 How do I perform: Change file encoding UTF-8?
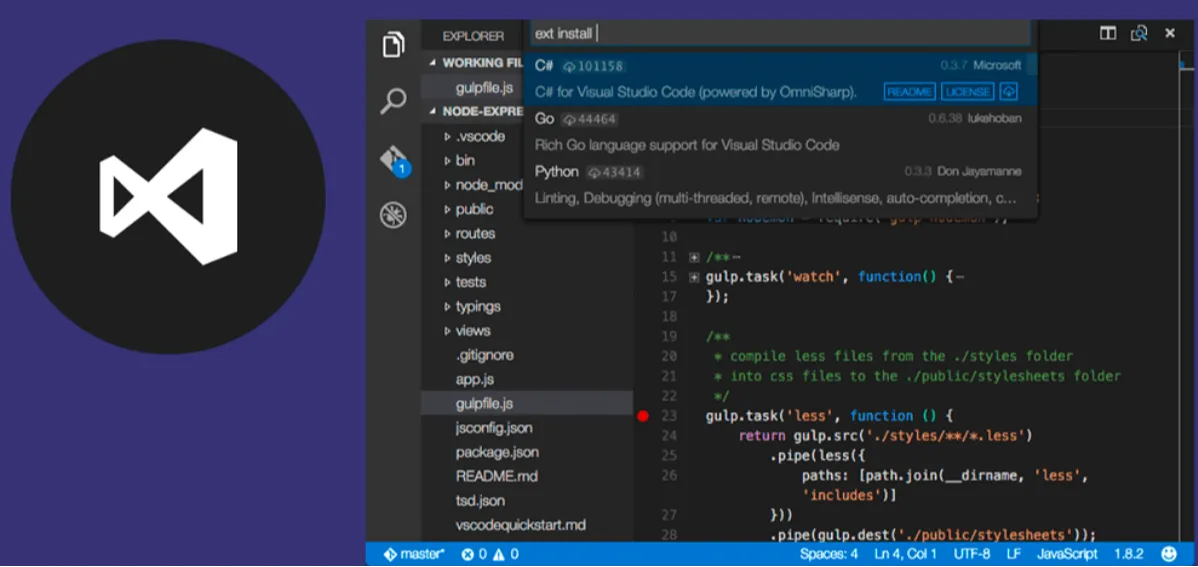(973, 554)
